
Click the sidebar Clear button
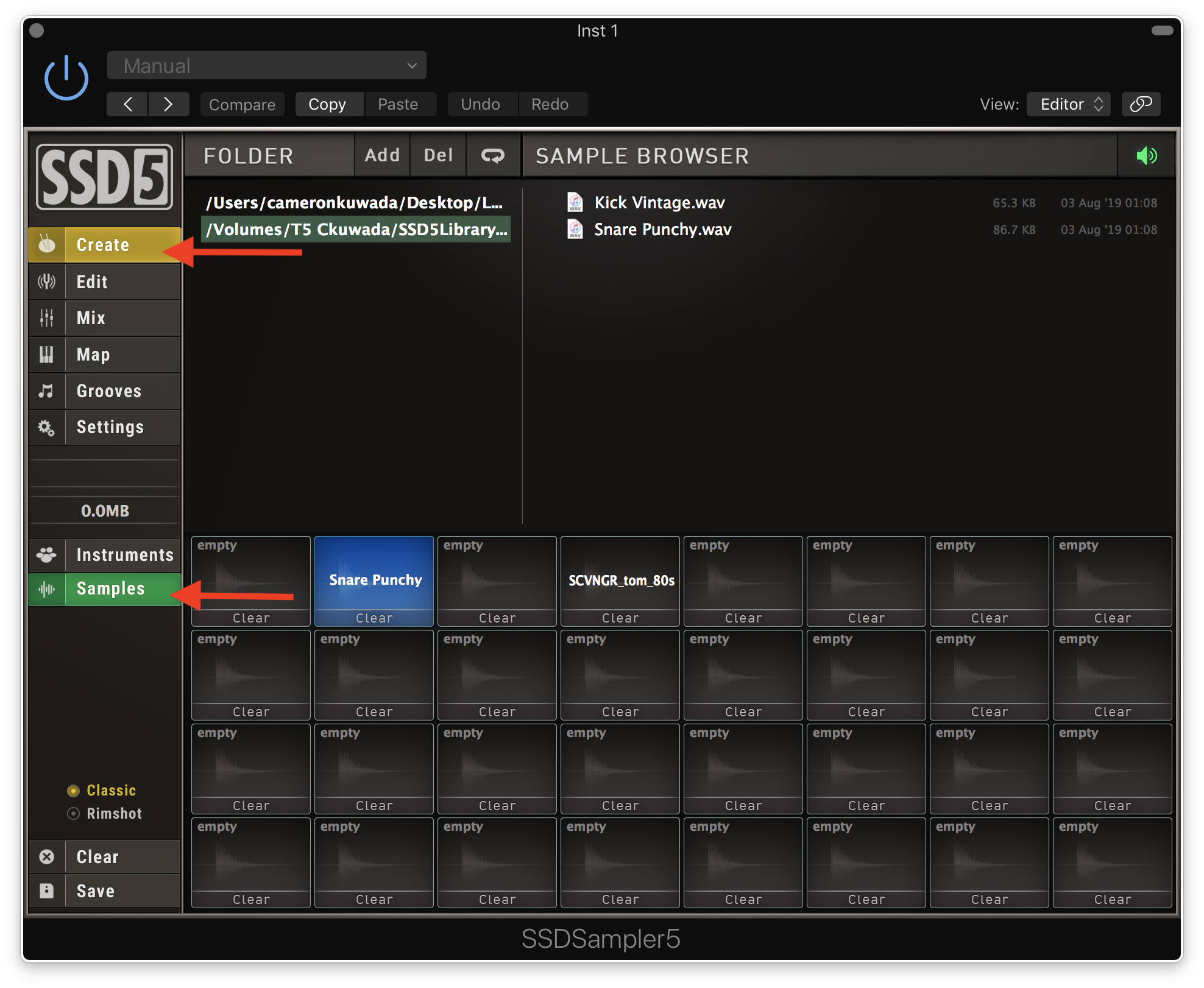click(105, 857)
